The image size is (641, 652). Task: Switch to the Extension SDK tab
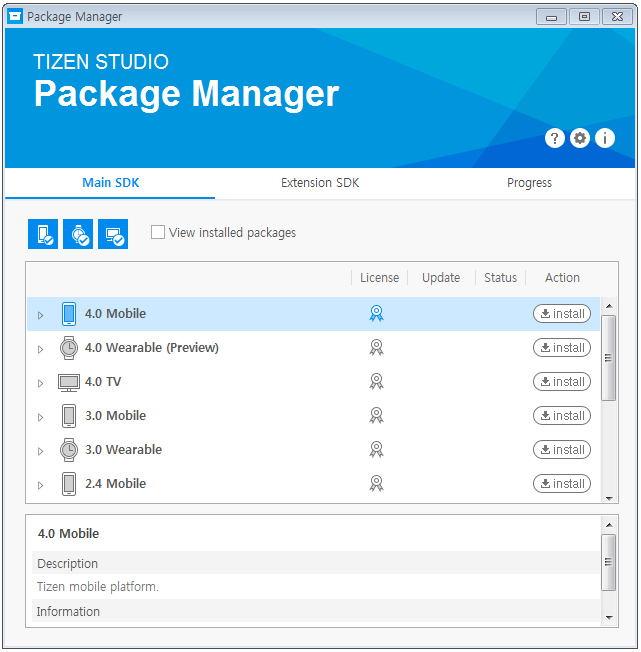320,183
